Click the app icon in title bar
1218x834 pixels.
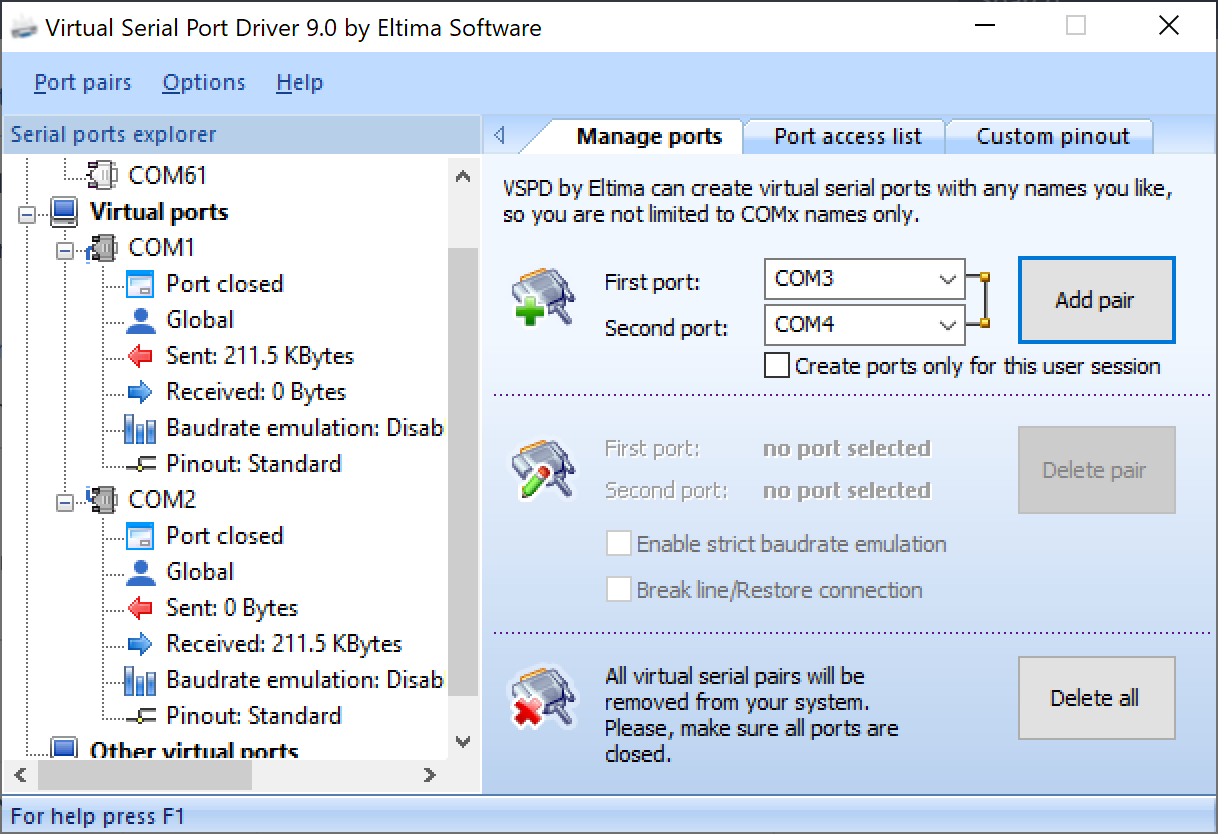24,27
